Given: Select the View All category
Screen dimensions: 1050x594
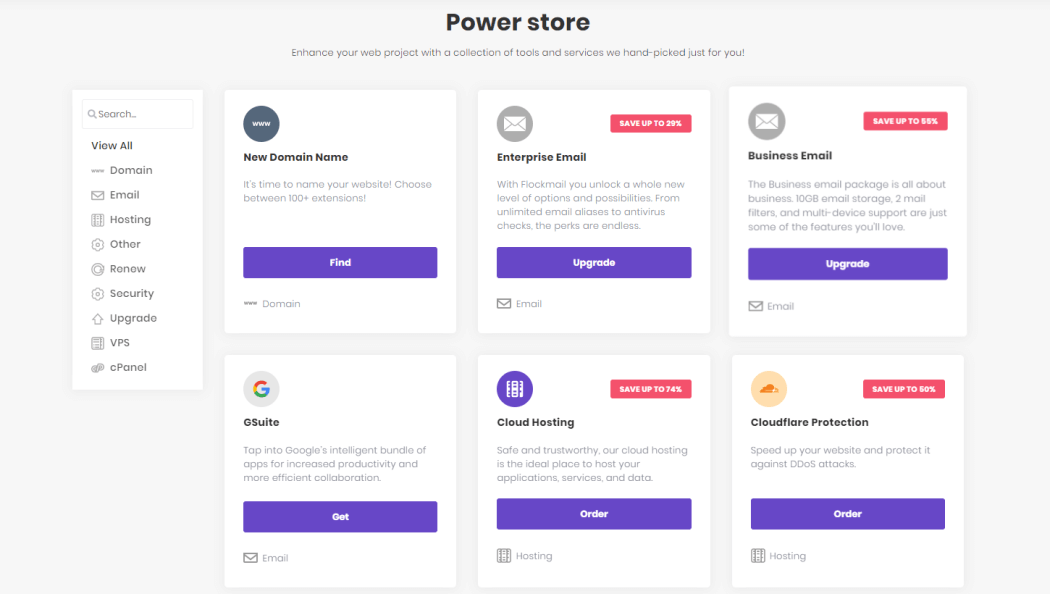Looking at the screenshot, I should pyautogui.click(x=112, y=145).
